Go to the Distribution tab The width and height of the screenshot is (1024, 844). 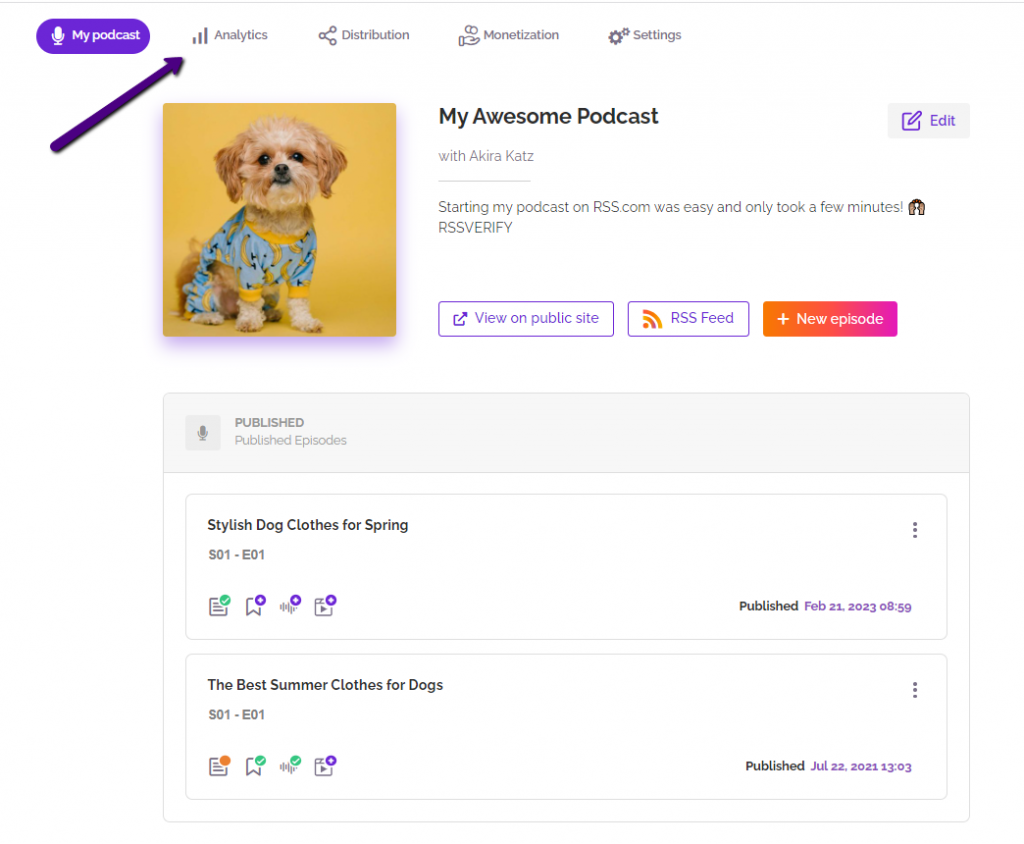click(x=364, y=35)
